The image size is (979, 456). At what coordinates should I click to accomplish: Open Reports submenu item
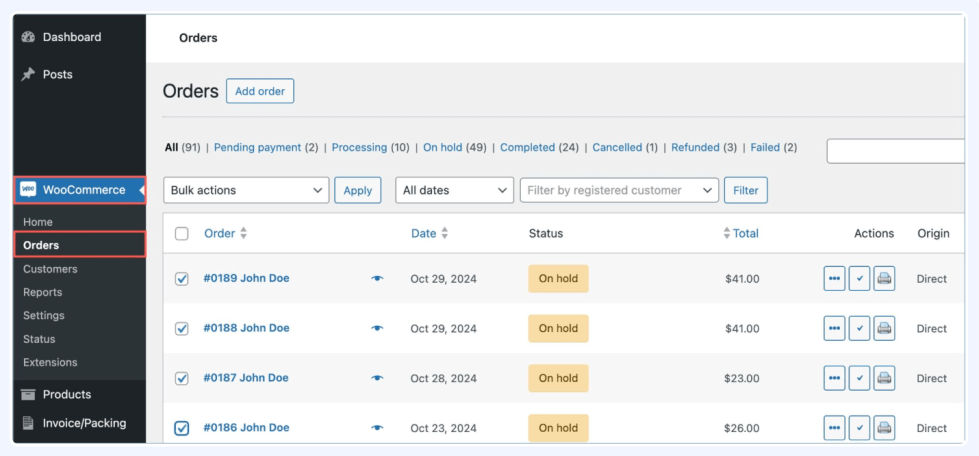(42, 292)
